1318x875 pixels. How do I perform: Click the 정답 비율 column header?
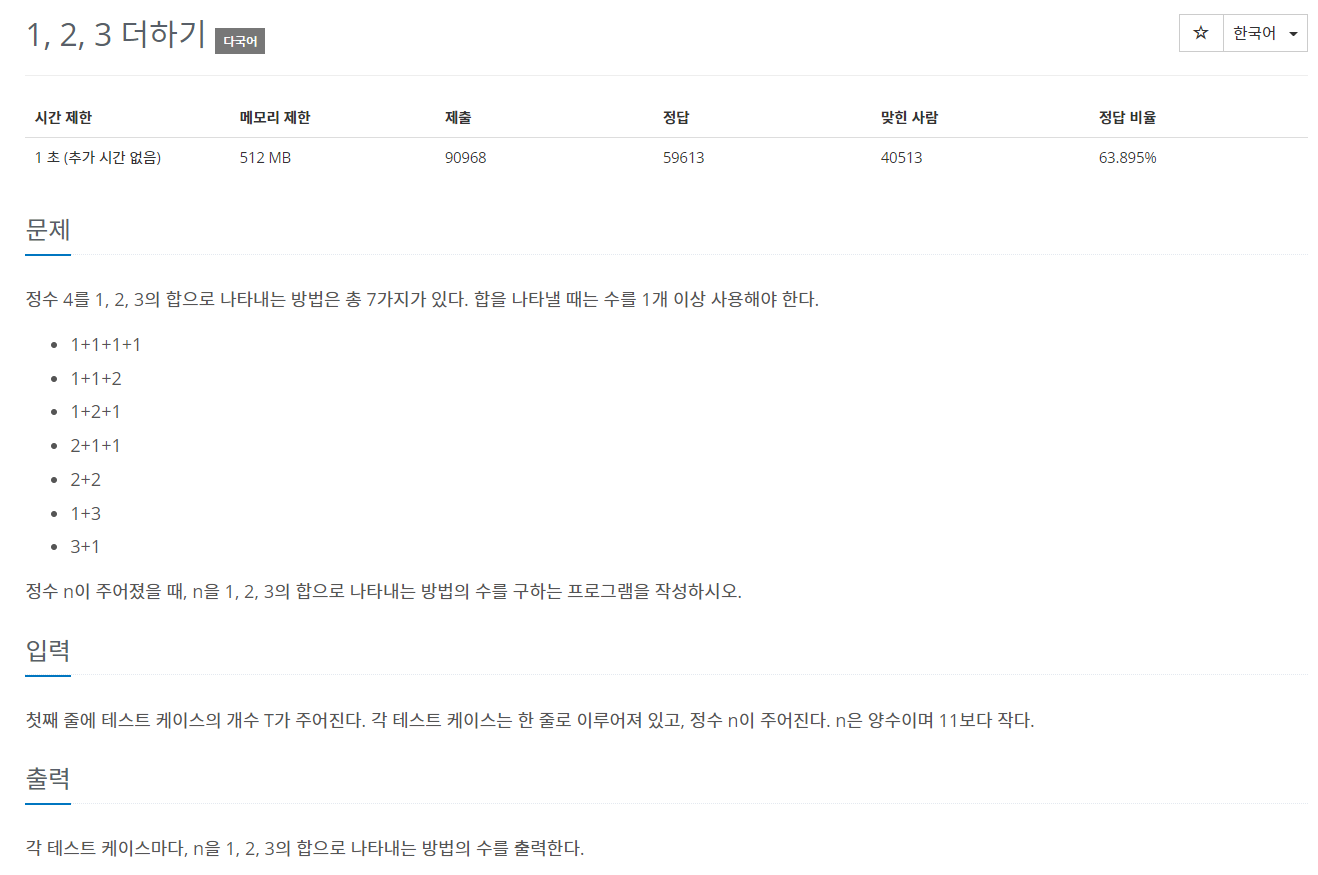[x=1127, y=118]
